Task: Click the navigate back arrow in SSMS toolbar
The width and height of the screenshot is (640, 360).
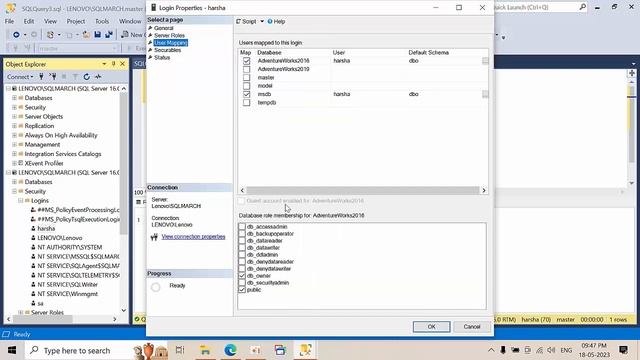Action: (x=16, y=35)
